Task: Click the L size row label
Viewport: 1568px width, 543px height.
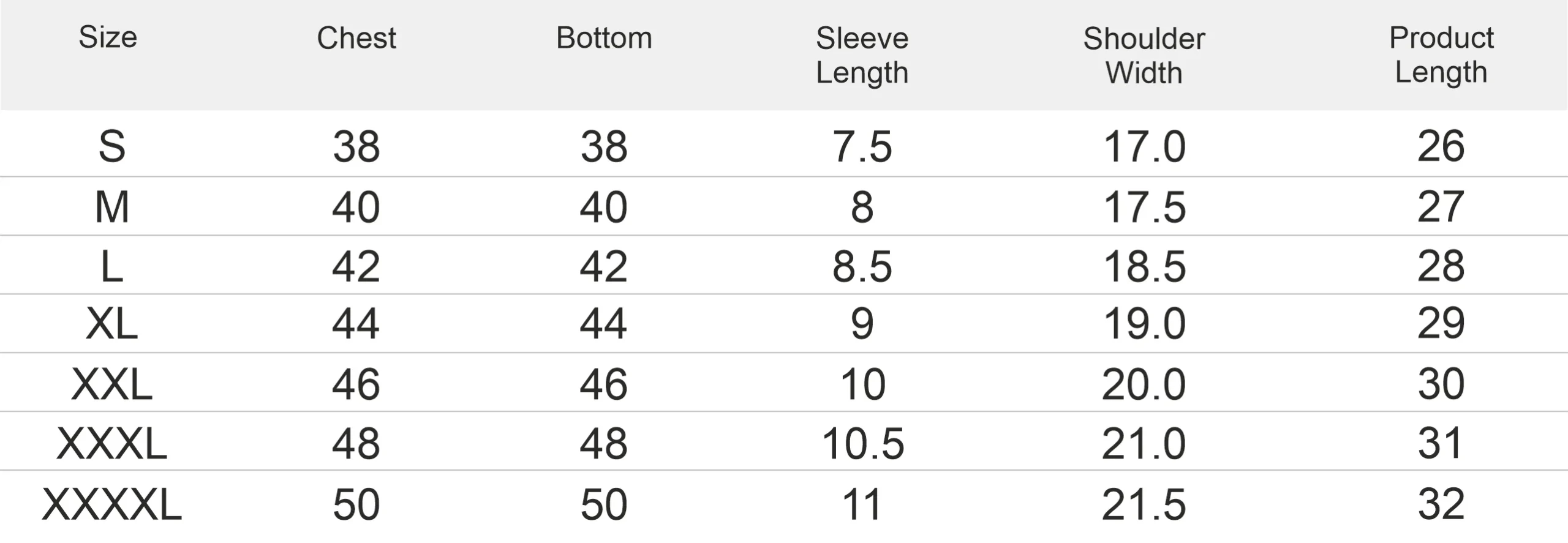Action: 112,267
